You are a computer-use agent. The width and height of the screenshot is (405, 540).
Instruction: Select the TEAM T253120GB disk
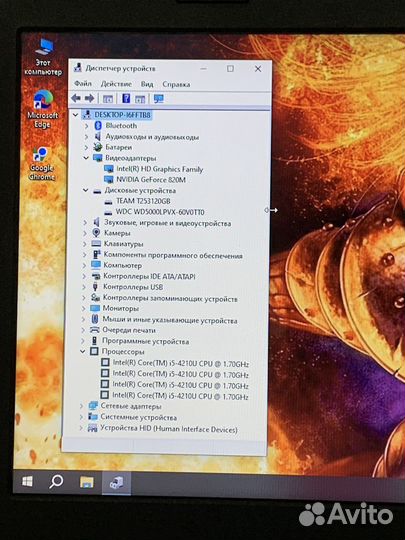click(143, 201)
